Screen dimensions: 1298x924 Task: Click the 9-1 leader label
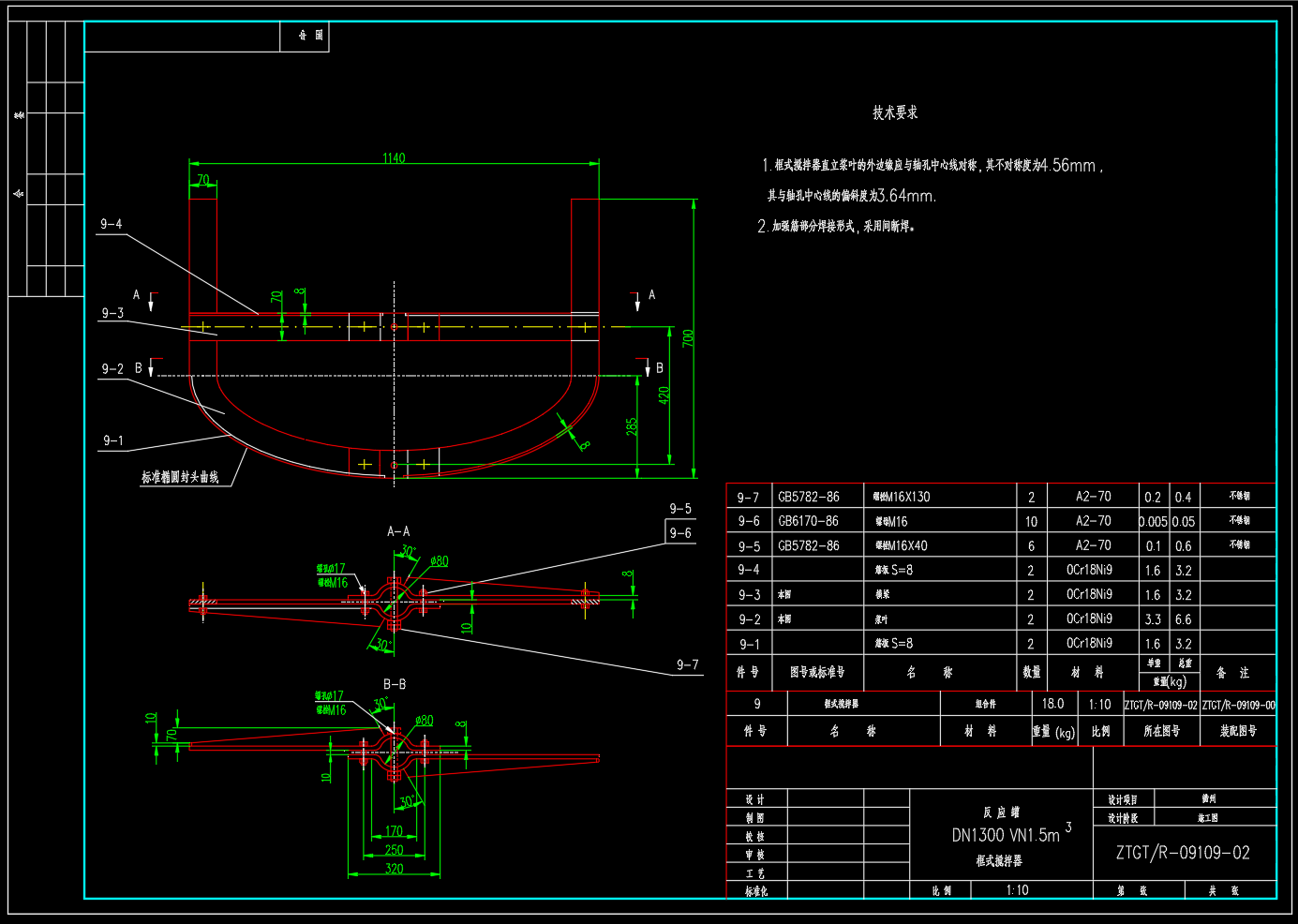click(113, 440)
